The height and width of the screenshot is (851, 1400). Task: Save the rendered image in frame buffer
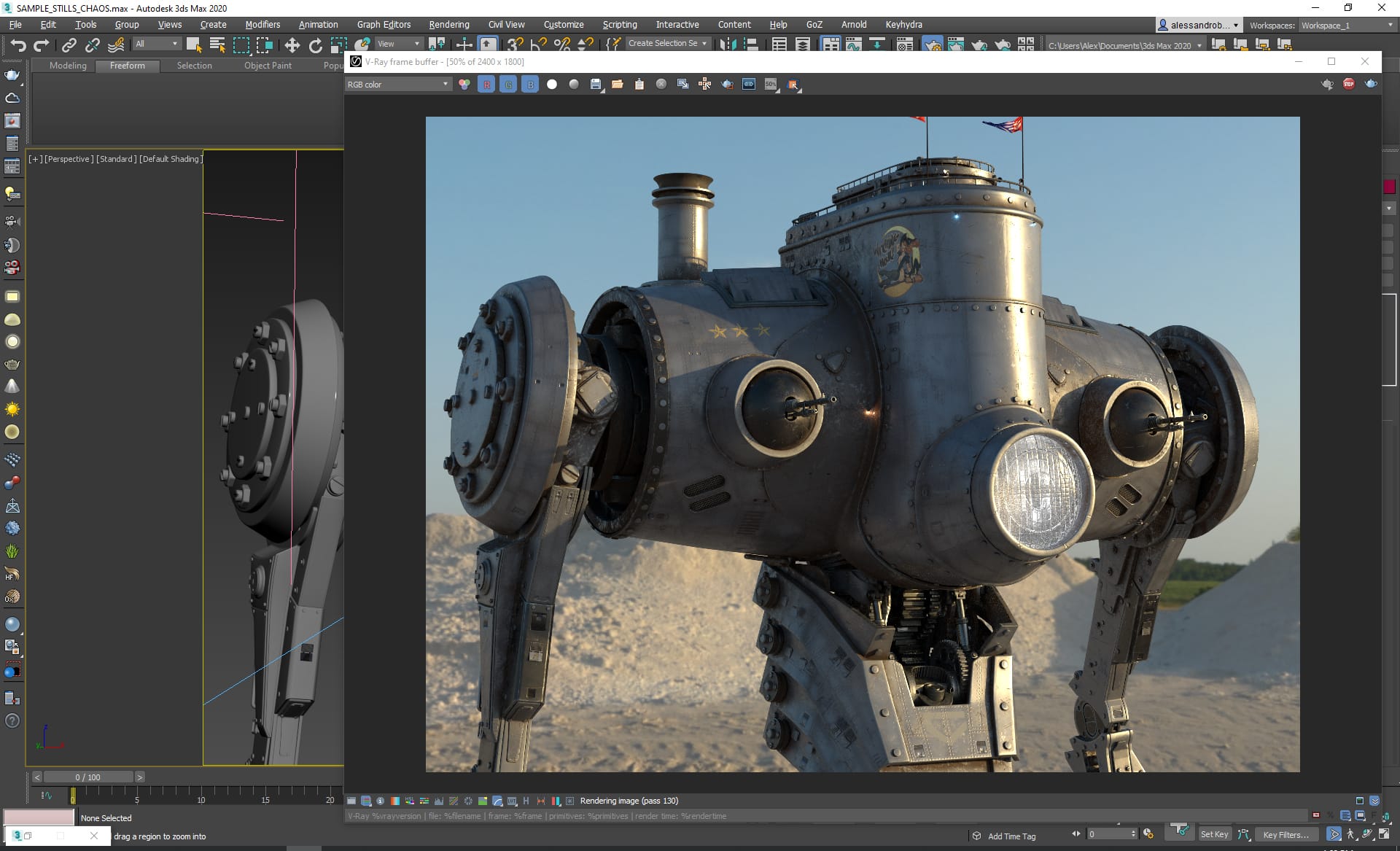596,85
